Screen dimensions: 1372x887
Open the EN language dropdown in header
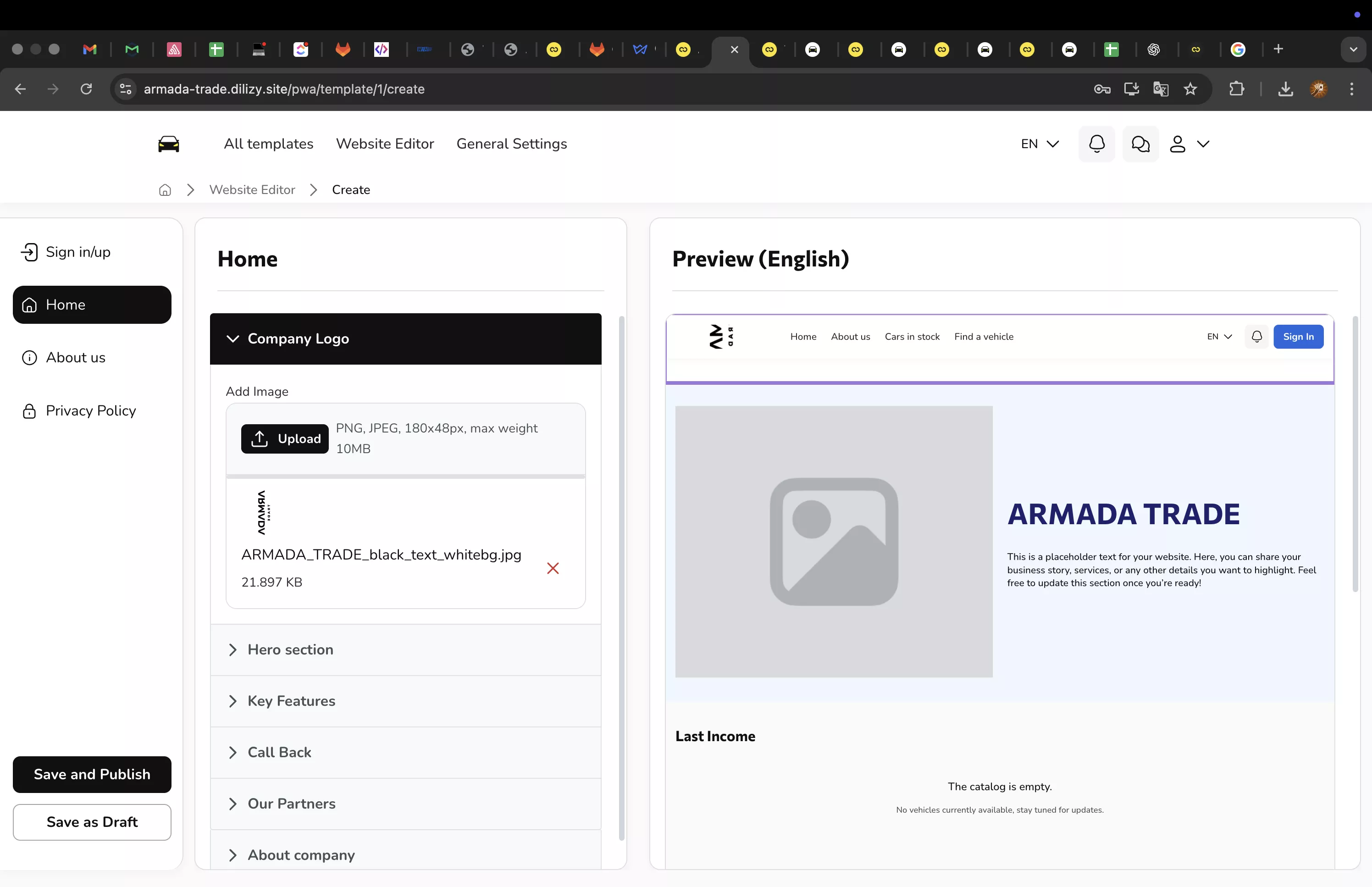pyautogui.click(x=1039, y=144)
